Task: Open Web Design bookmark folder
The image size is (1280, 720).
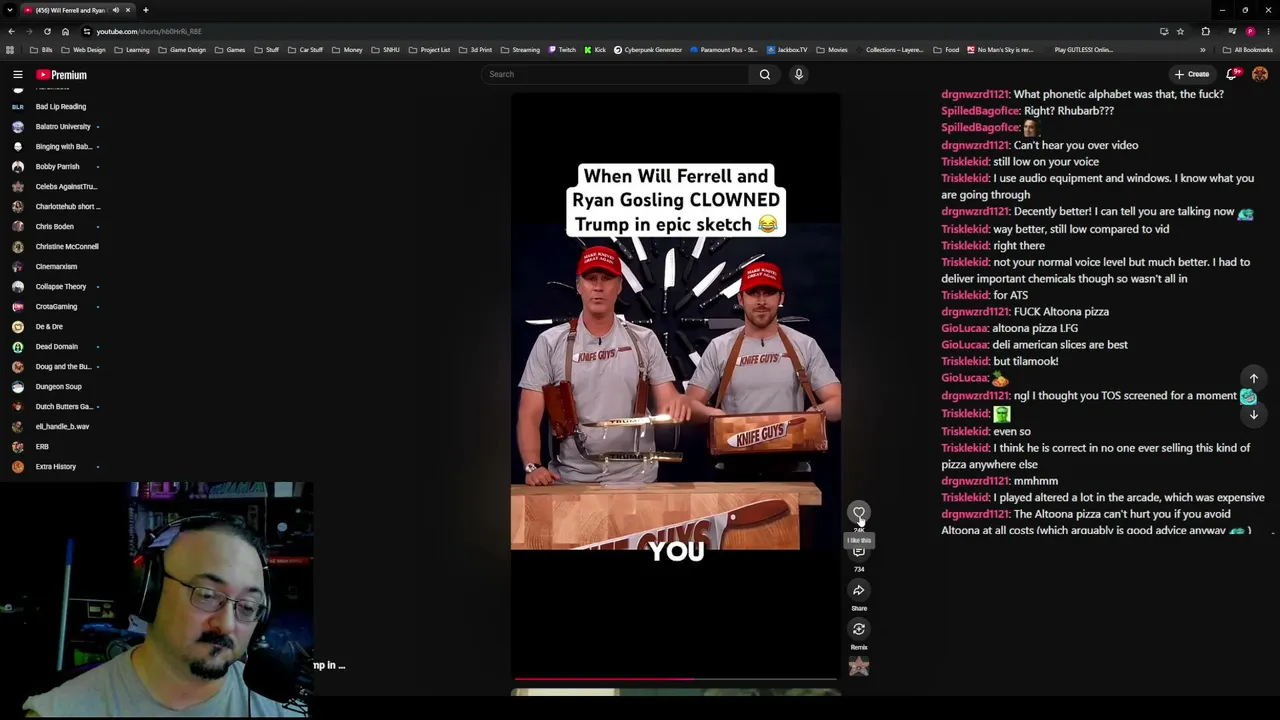Action: coord(83,50)
